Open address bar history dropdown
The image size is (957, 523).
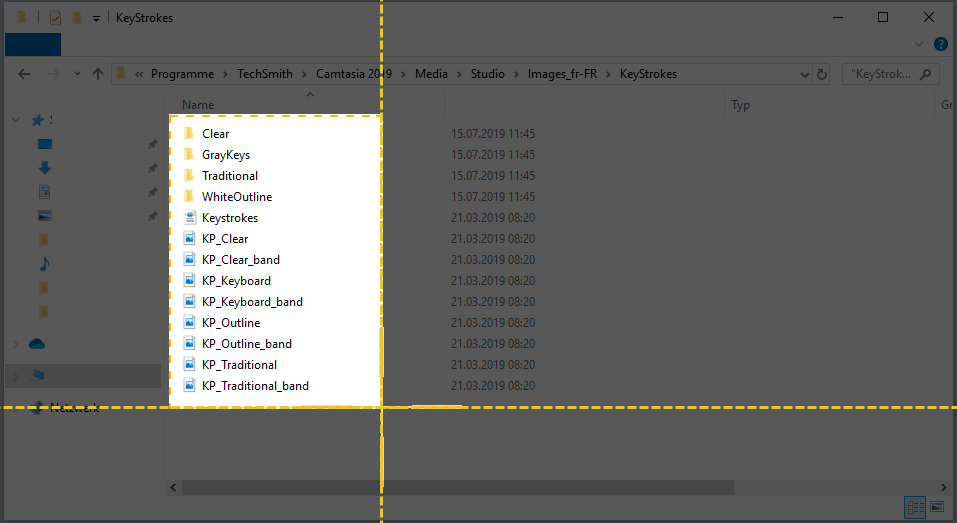tap(804, 74)
